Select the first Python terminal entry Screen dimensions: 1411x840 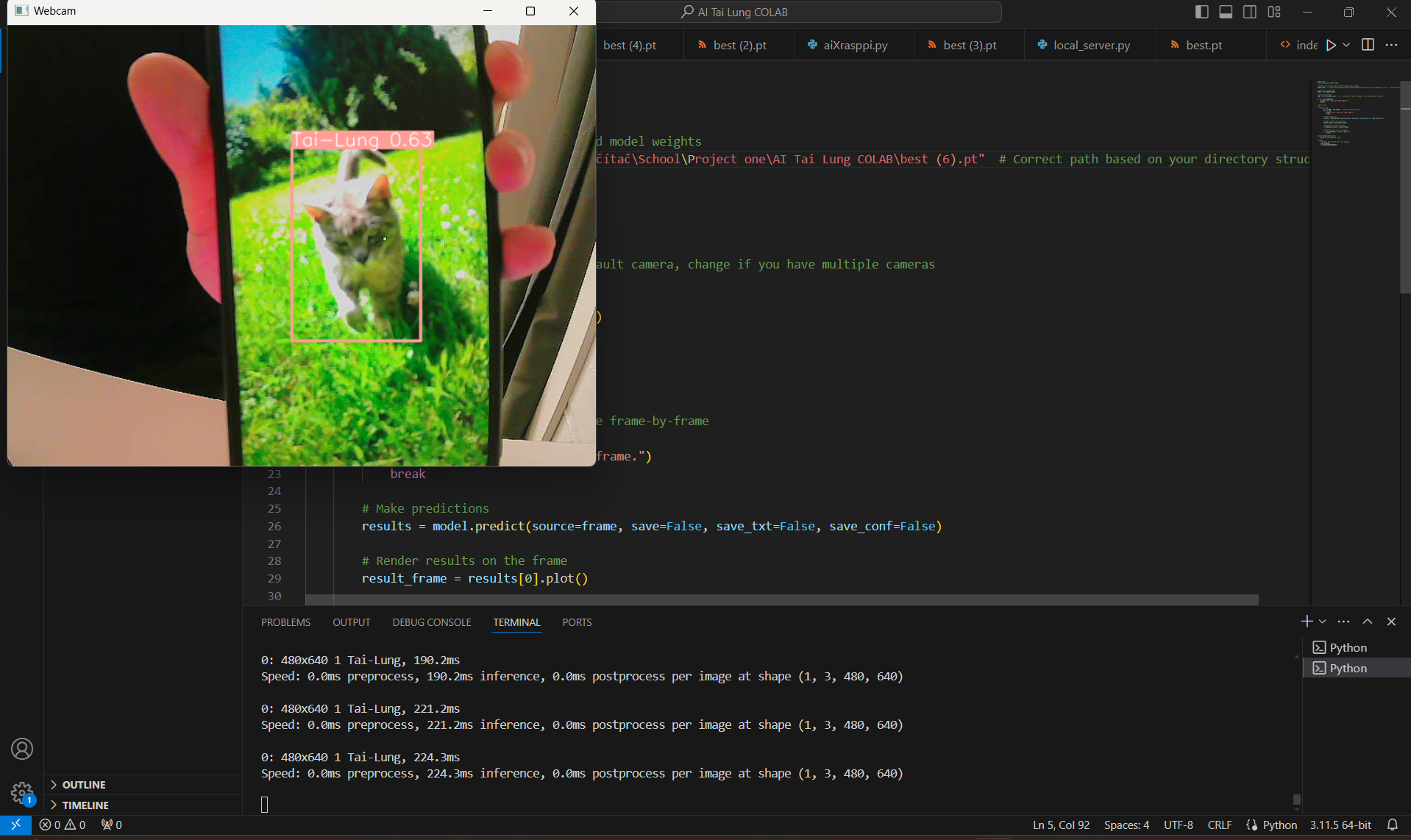(1357, 647)
